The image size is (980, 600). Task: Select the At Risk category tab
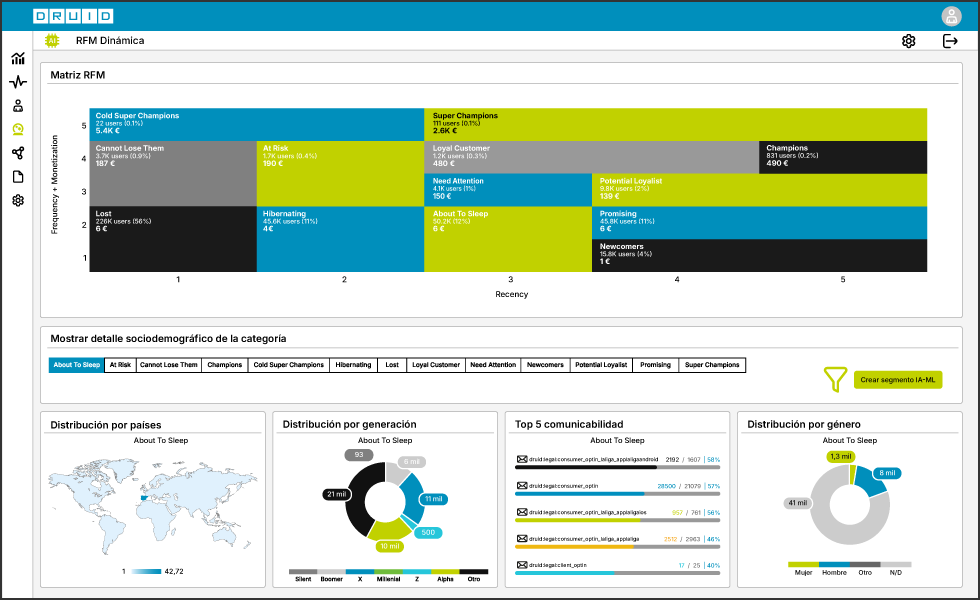pyautogui.click(x=120, y=365)
